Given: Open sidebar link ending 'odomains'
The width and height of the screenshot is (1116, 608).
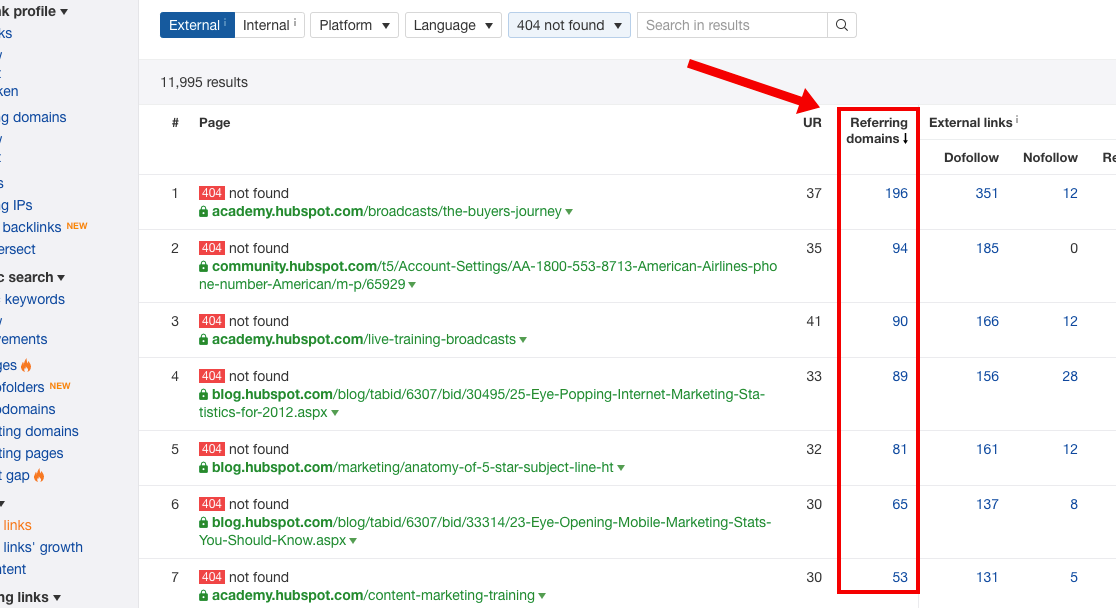Looking at the screenshot, I should (x=28, y=409).
